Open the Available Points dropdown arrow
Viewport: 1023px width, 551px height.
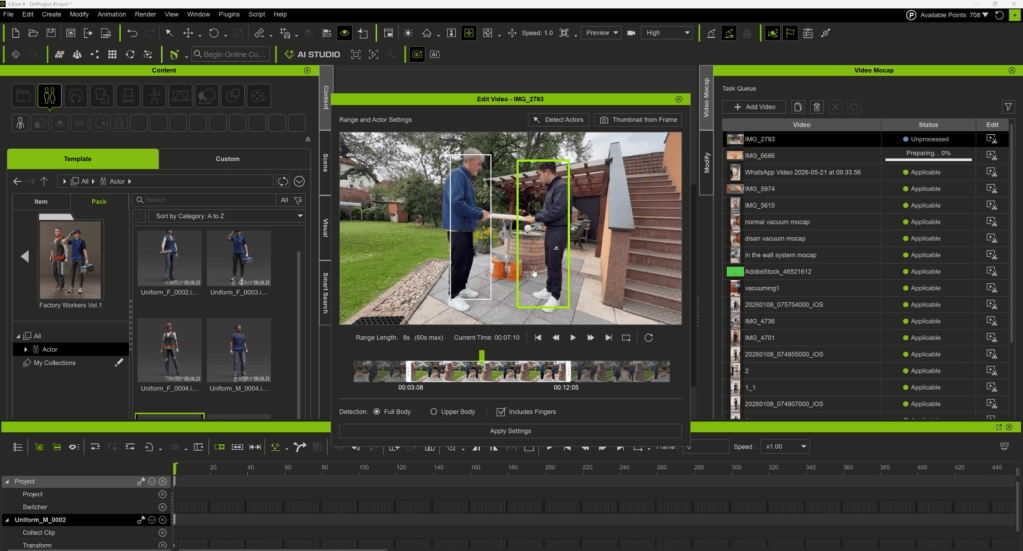click(x=985, y=14)
